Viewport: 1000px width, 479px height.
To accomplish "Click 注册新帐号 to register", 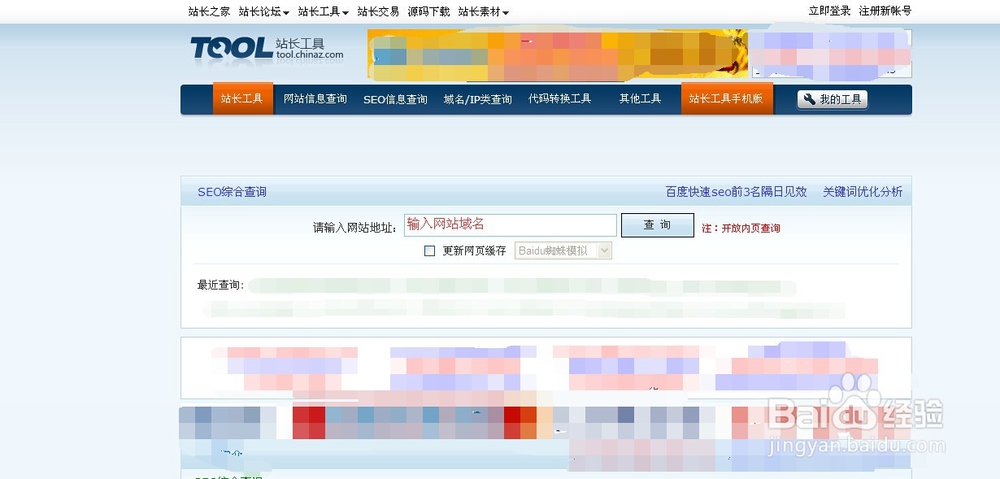I will [x=885, y=11].
